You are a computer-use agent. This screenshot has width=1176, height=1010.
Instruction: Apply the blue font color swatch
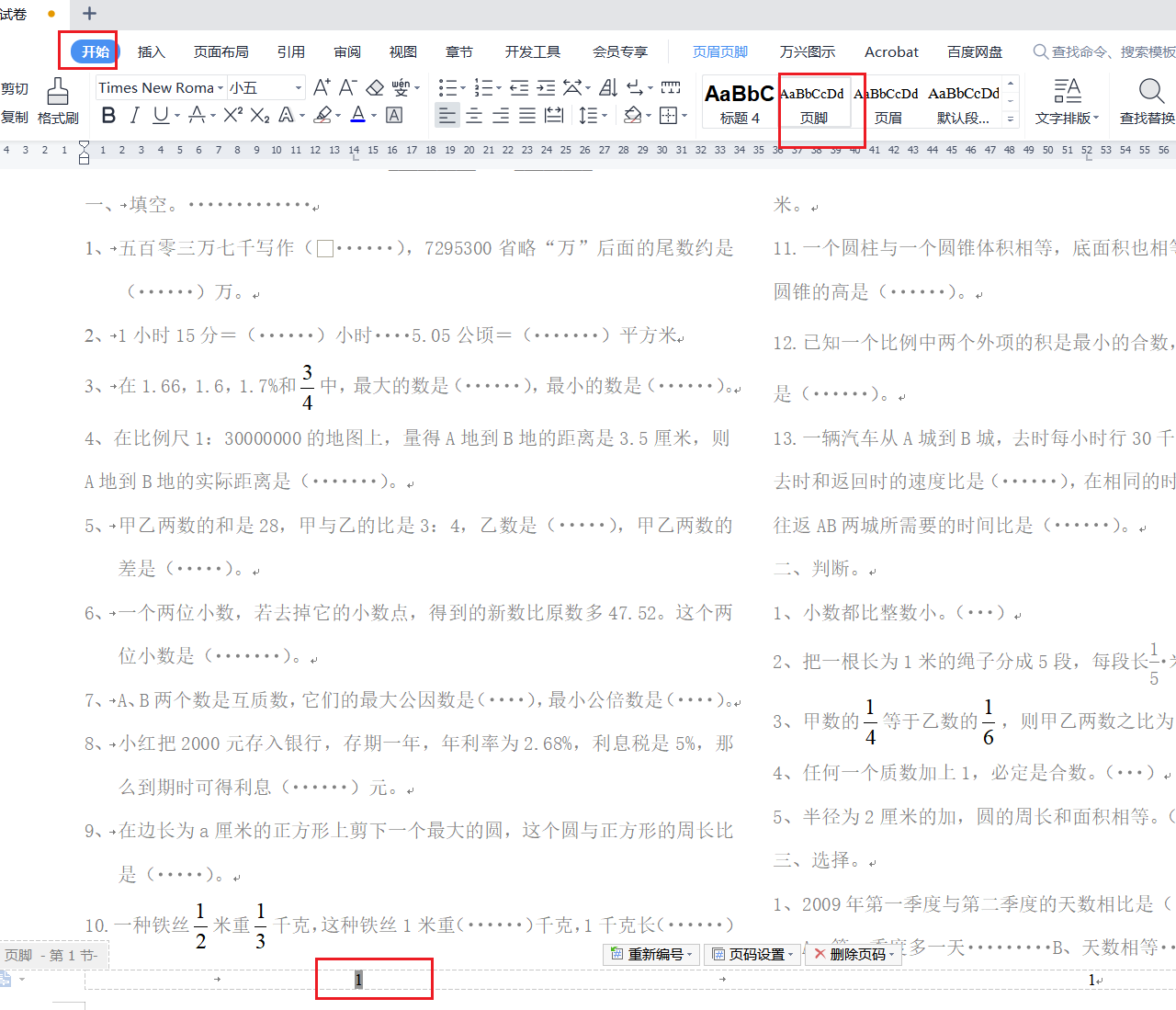coord(357,115)
